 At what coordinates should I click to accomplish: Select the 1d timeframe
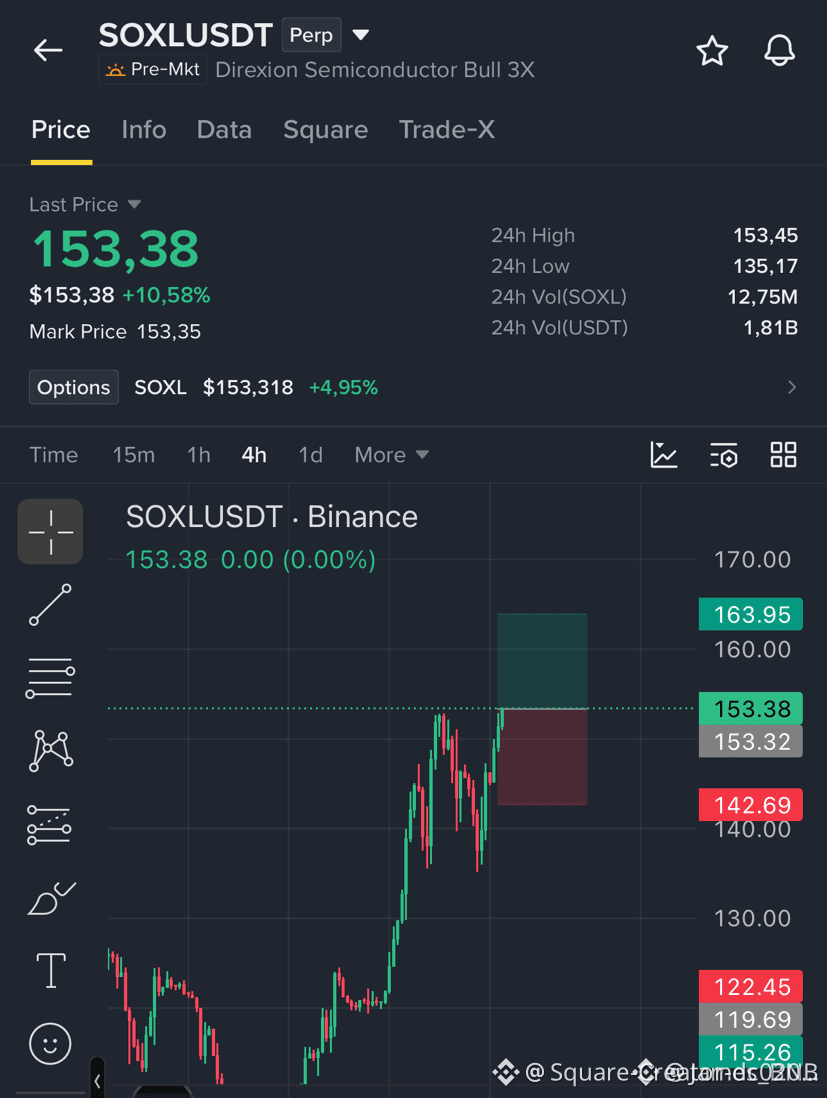[310, 455]
